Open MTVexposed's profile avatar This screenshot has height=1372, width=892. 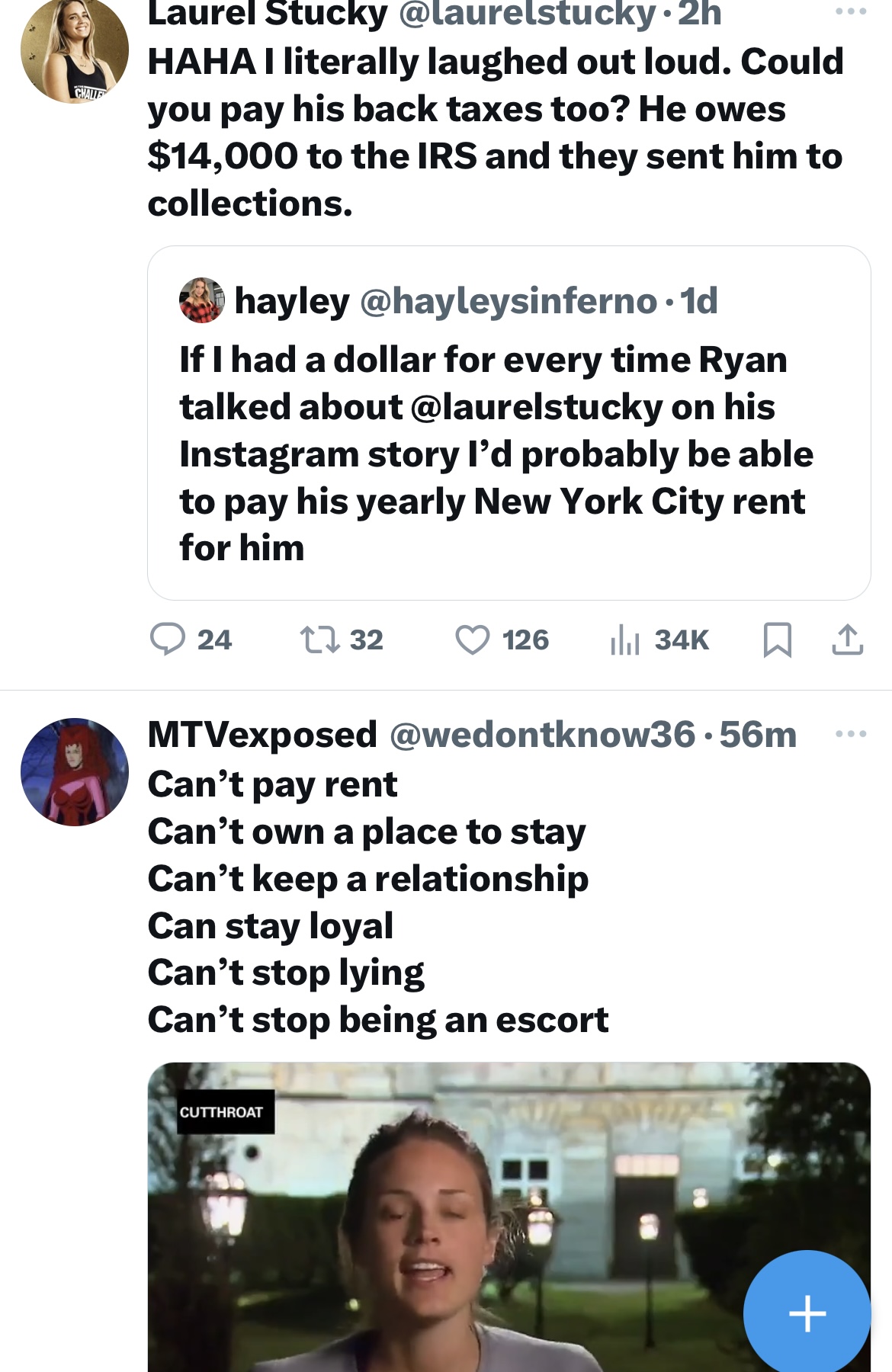click(75, 772)
